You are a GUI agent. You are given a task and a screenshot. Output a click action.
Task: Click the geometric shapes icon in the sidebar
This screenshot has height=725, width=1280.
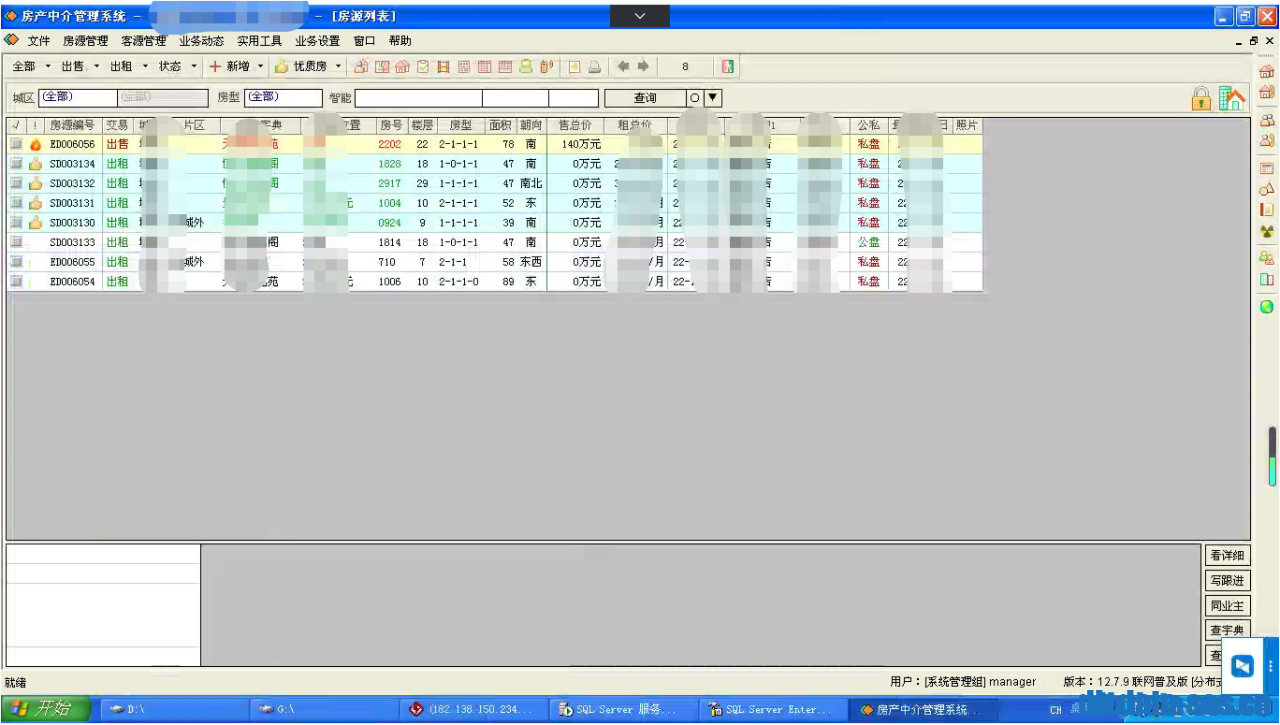[1267, 189]
